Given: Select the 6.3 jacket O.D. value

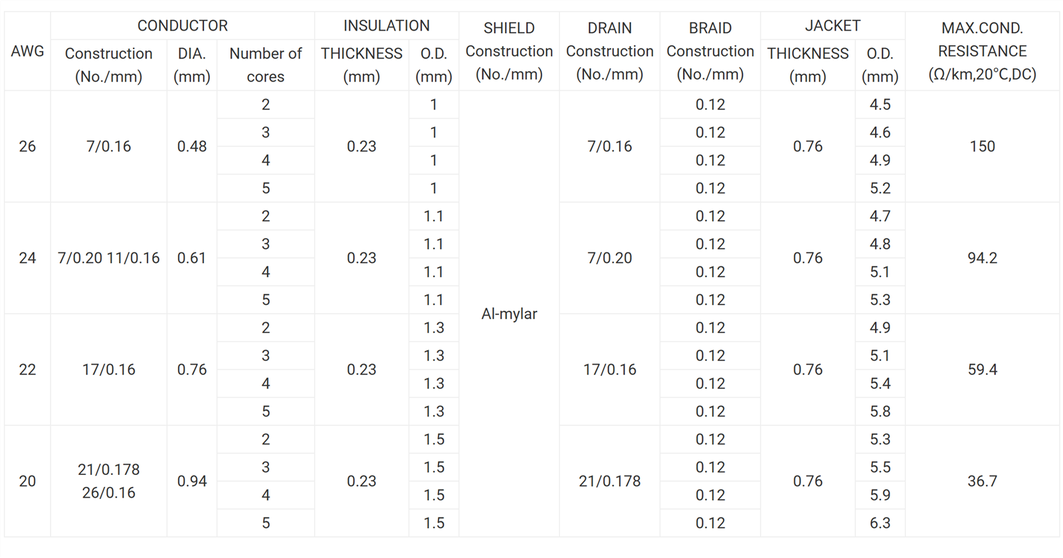Looking at the screenshot, I should pyautogui.click(x=880, y=523).
